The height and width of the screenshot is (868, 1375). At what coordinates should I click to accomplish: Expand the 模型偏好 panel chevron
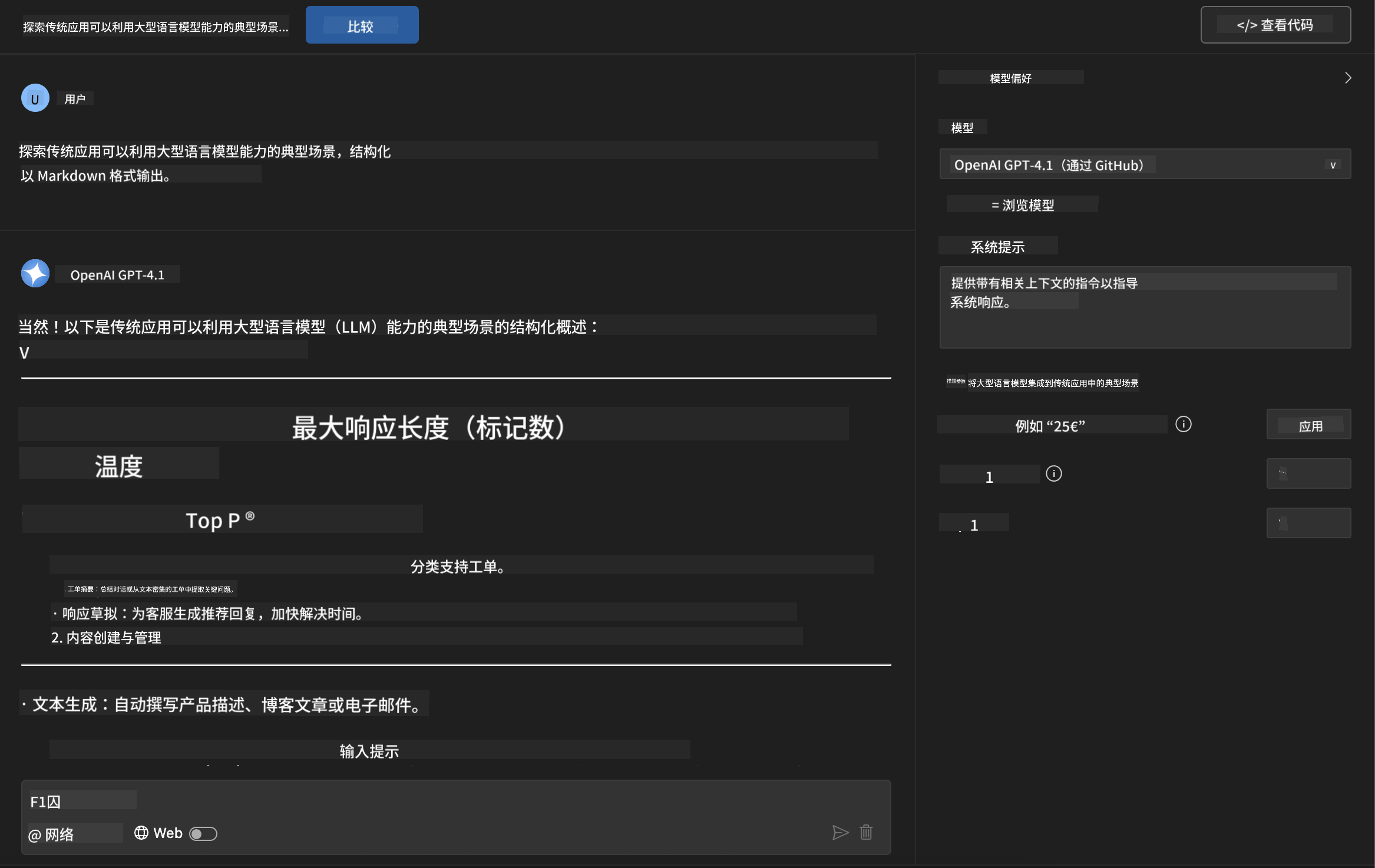(1347, 78)
